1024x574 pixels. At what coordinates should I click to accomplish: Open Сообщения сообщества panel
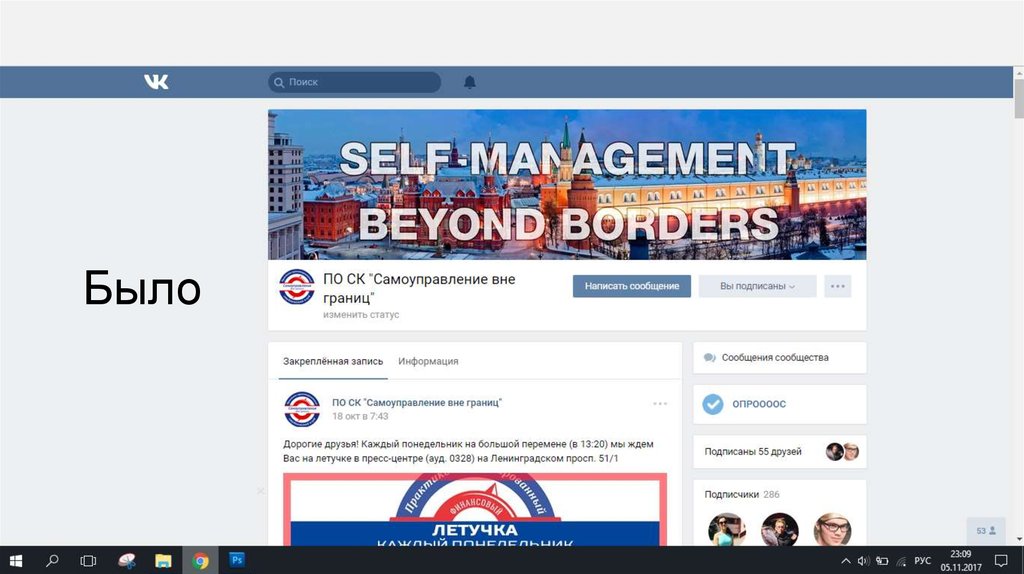pyautogui.click(x=780, y=358)
